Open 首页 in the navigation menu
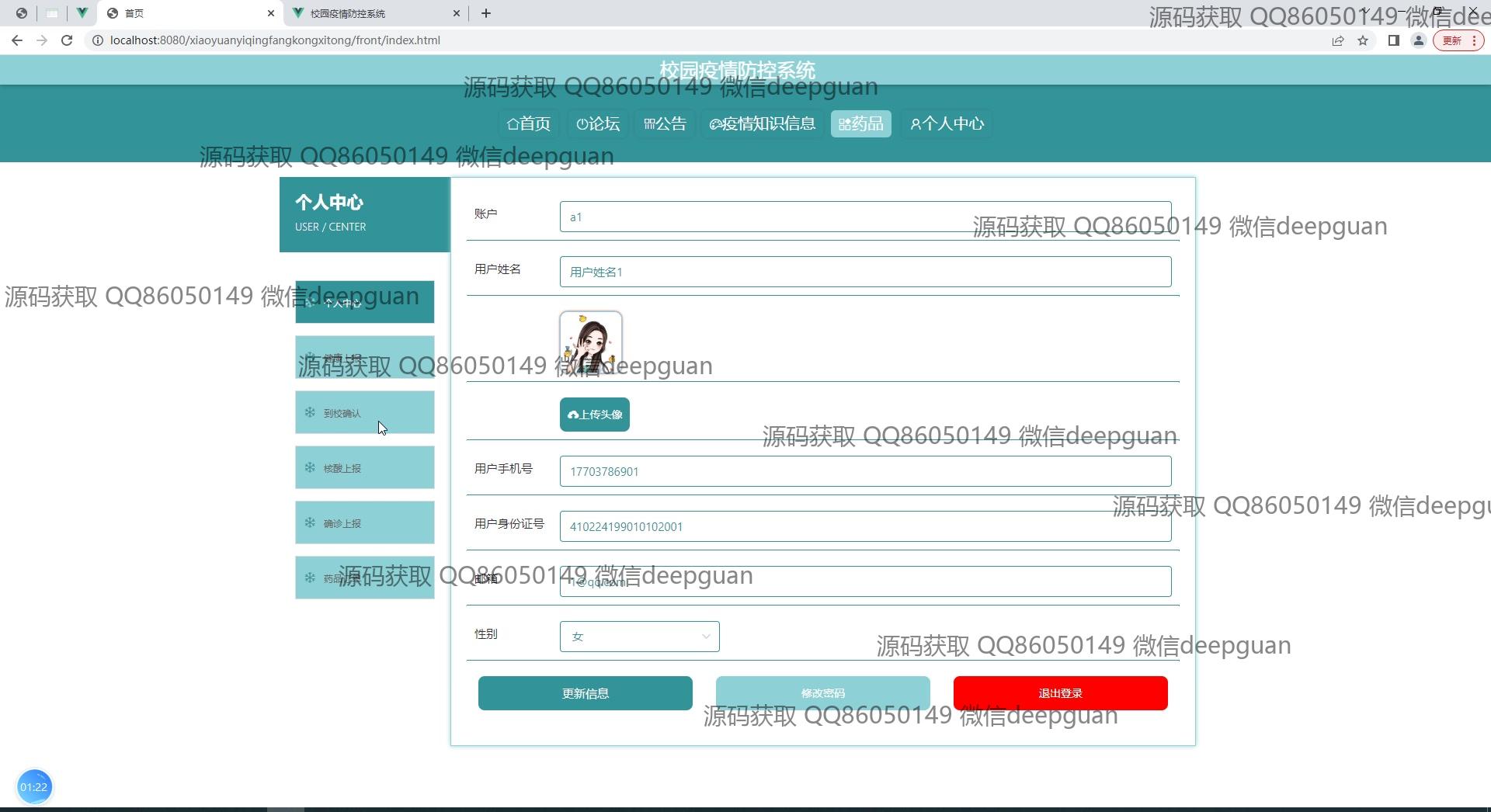Screen dimensions: 1491x812 coord(528,124)
